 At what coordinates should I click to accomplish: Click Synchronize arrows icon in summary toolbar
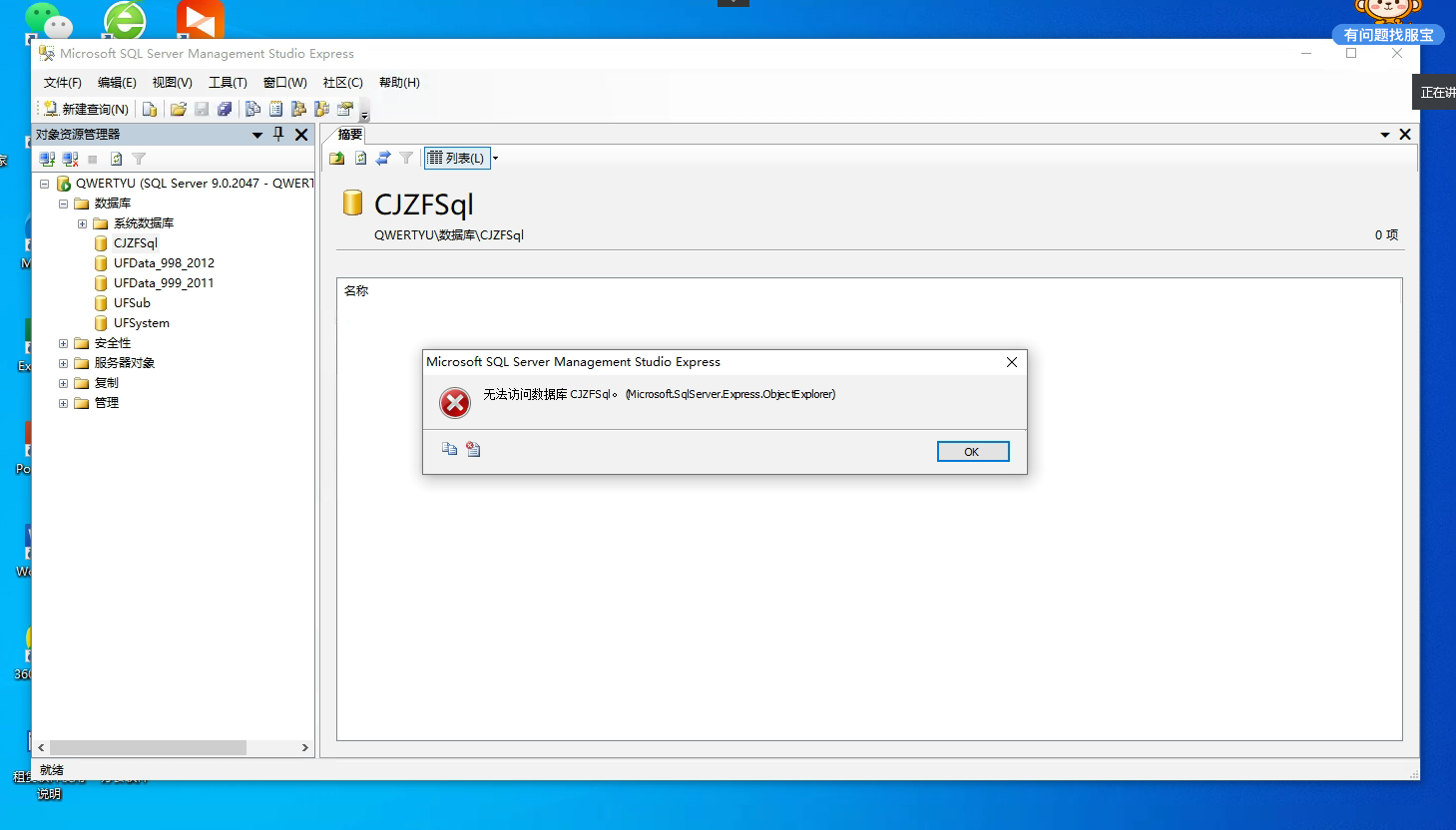[383, 158]
